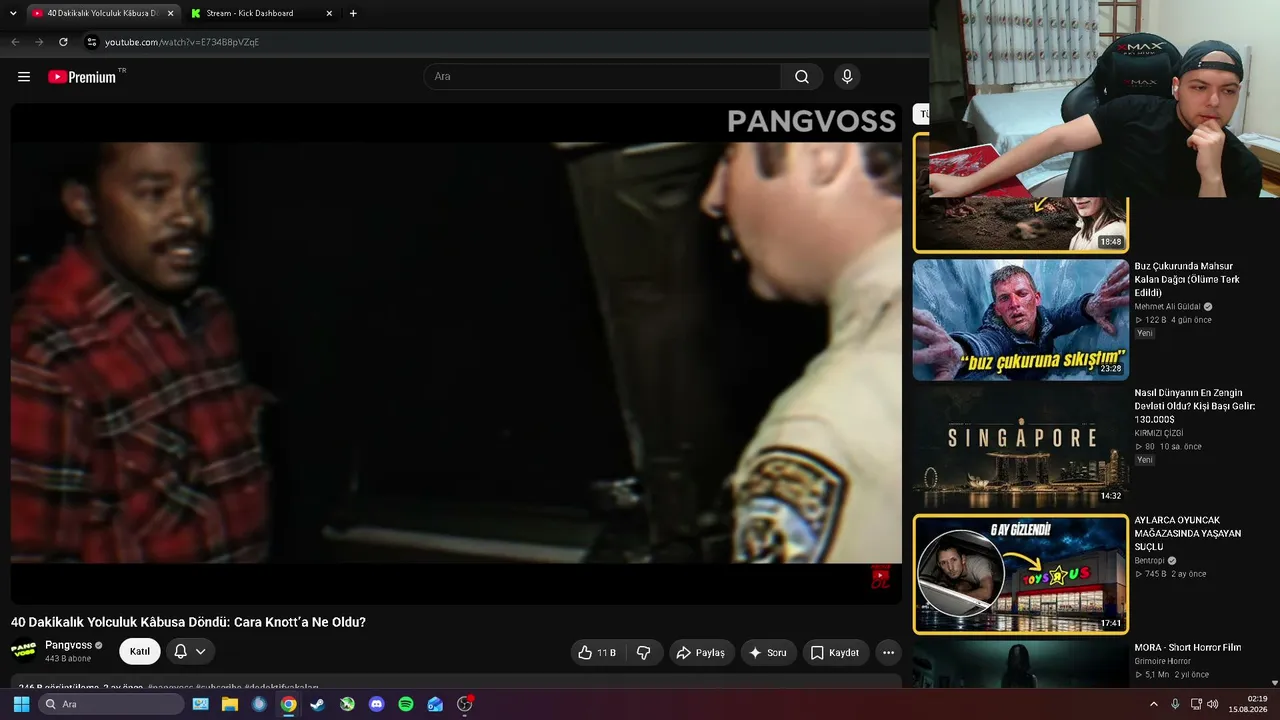Open Steam from the taskbar
This screenshot has height=720, width=1280.
click(x=317, y=704)
